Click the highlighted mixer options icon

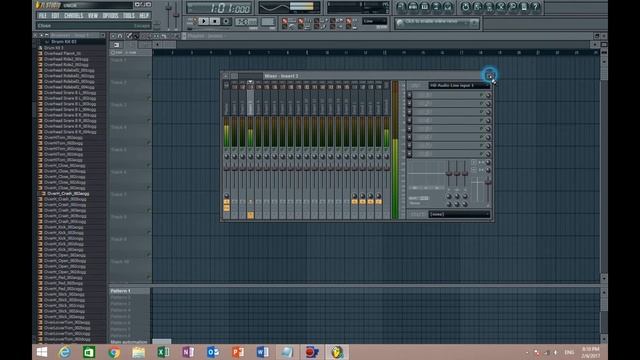(x=489, y=75)
